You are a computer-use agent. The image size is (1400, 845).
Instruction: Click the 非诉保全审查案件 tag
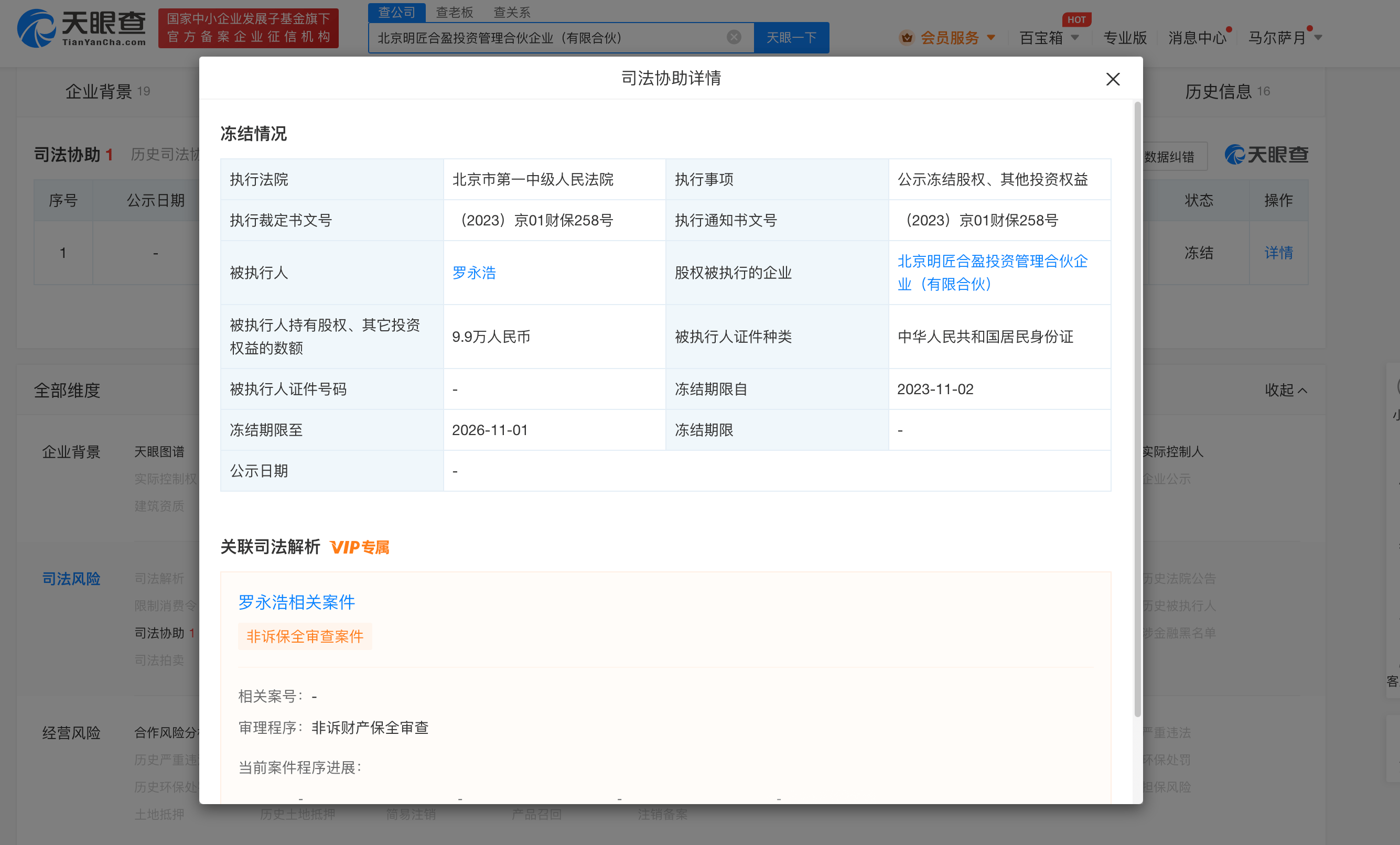[305, 636]
